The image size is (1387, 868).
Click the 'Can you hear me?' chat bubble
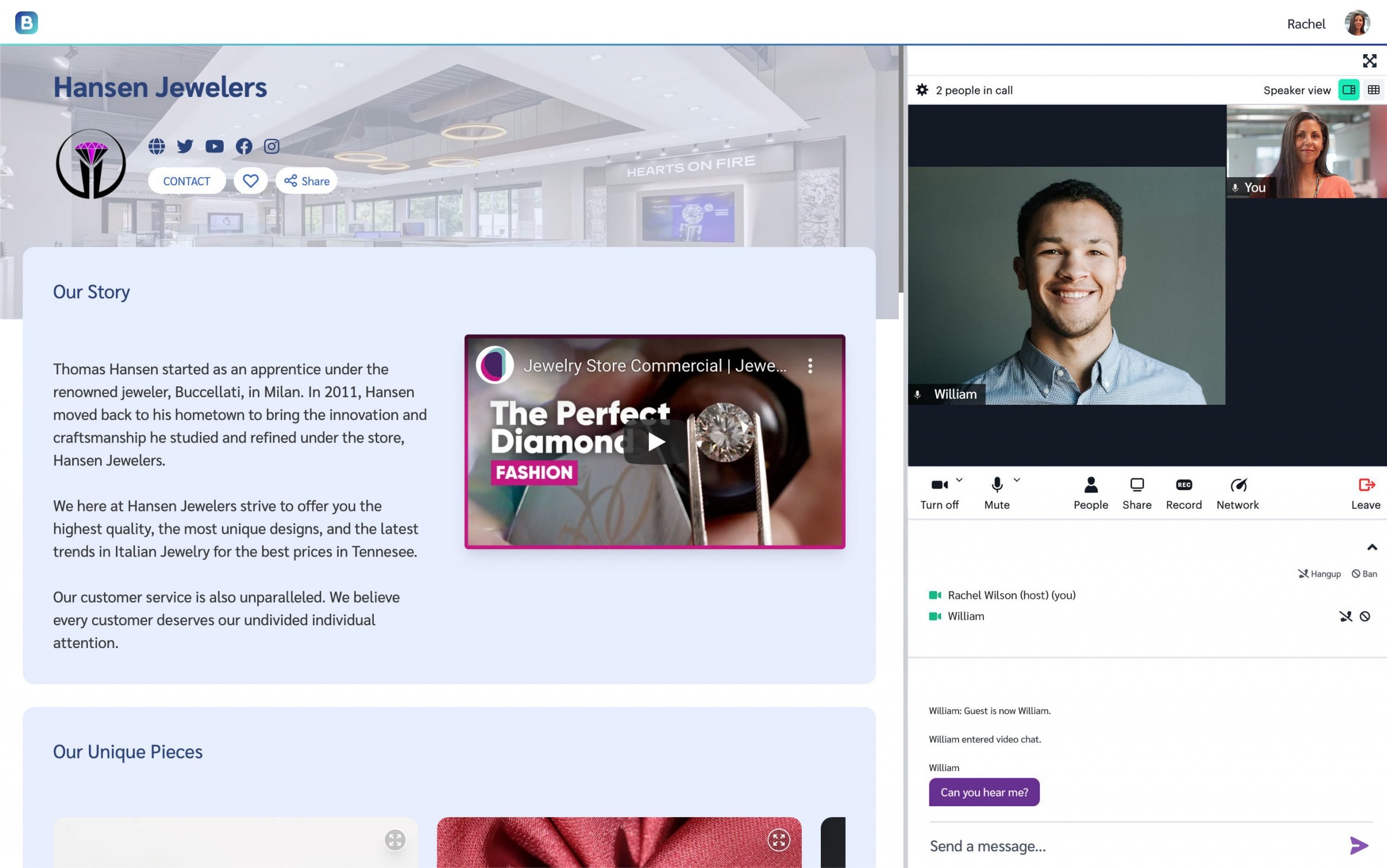pyautogui.click(x=984, y=792)
